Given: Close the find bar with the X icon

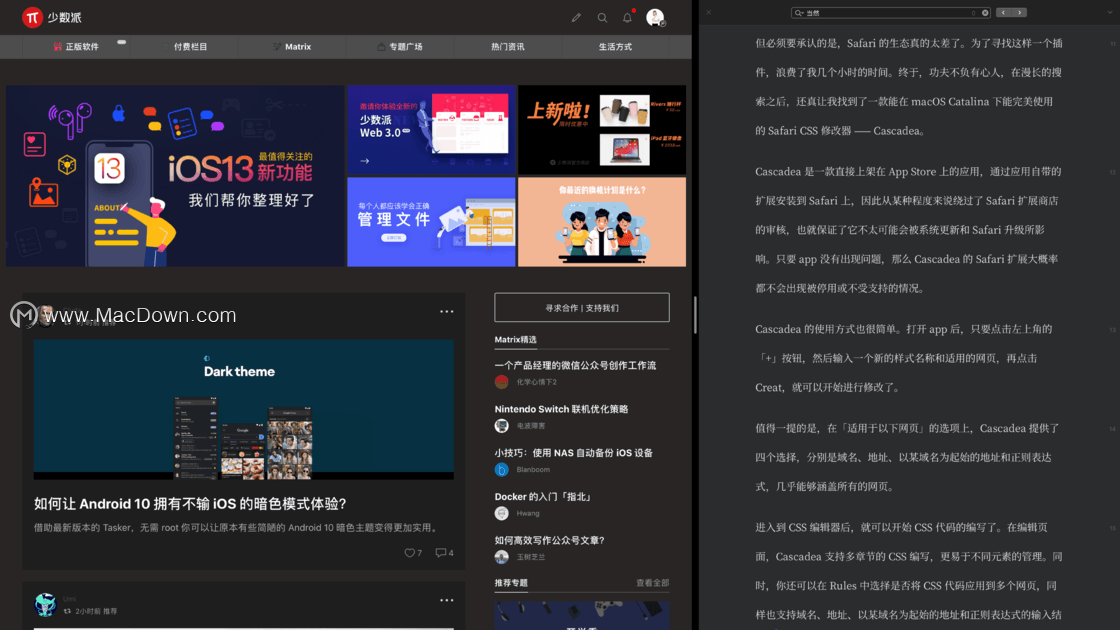Looking at the screenshot, I should pos(709,12).
